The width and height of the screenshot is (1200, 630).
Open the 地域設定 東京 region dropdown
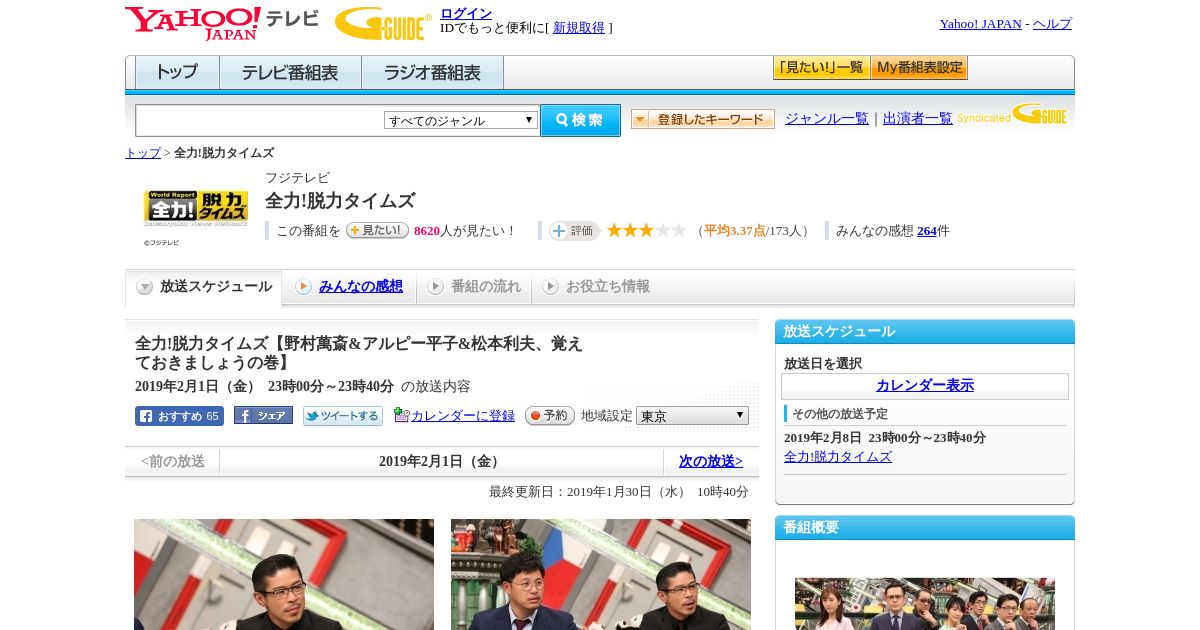[x=692, y=415]
